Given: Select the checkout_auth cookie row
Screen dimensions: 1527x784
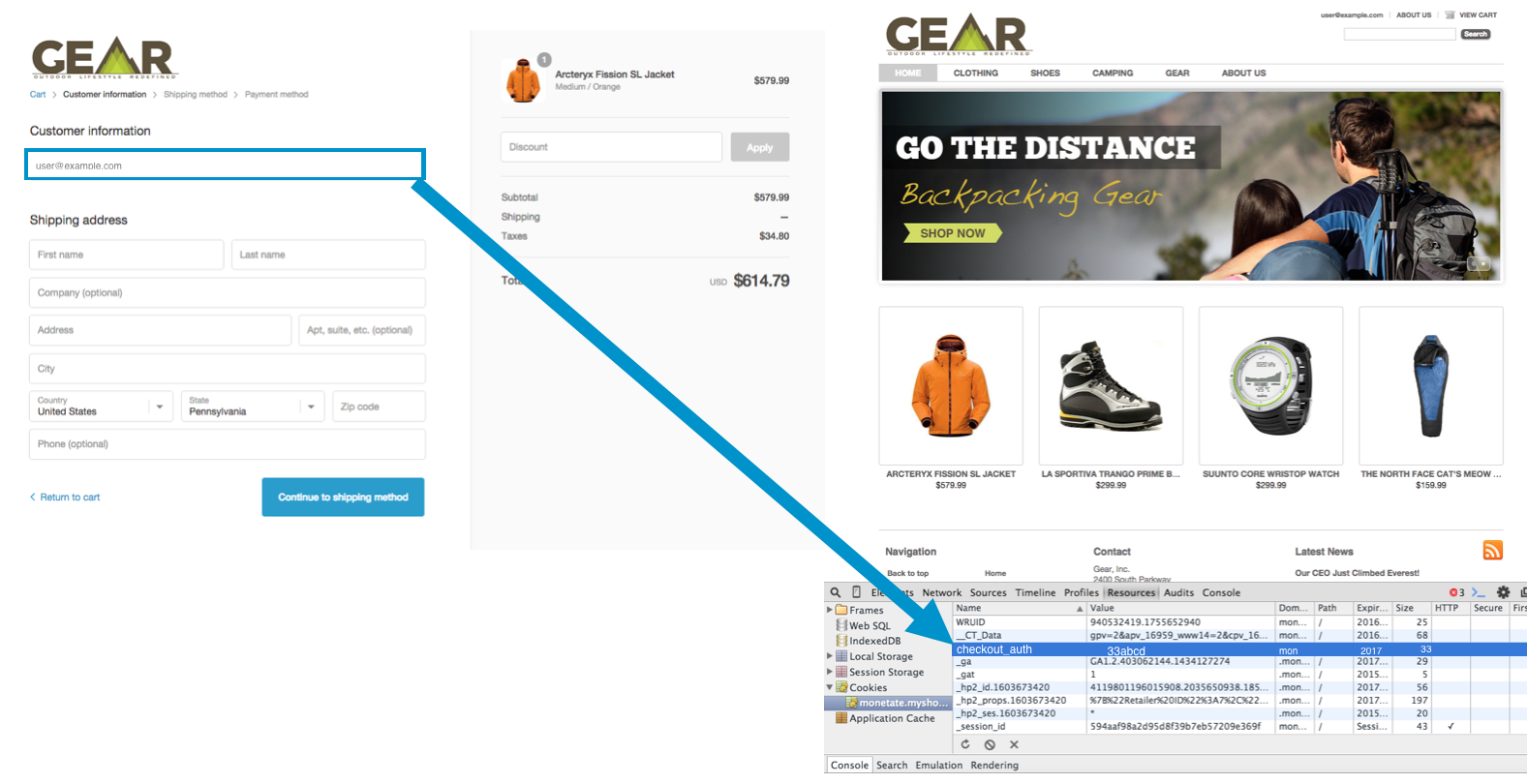Looking at the screenshot, I should (x=1240, y=649).
